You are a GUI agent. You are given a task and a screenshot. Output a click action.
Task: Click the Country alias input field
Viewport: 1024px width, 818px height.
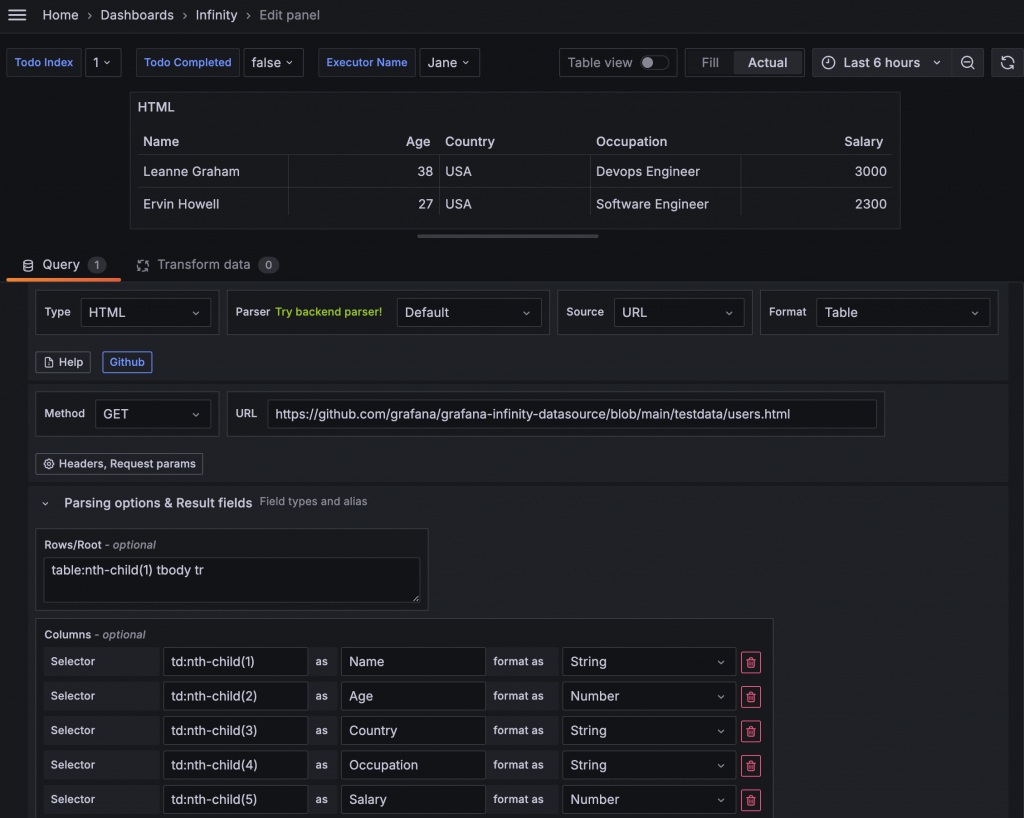coord(413,731)
